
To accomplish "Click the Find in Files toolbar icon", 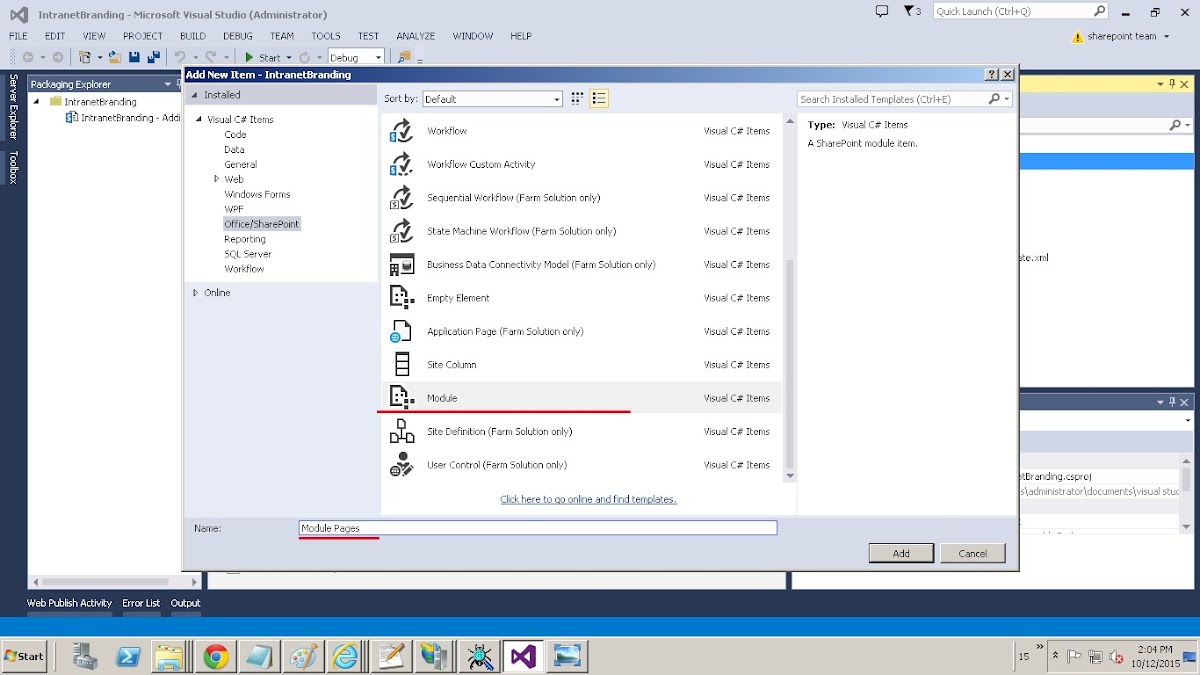I will 404,58.
